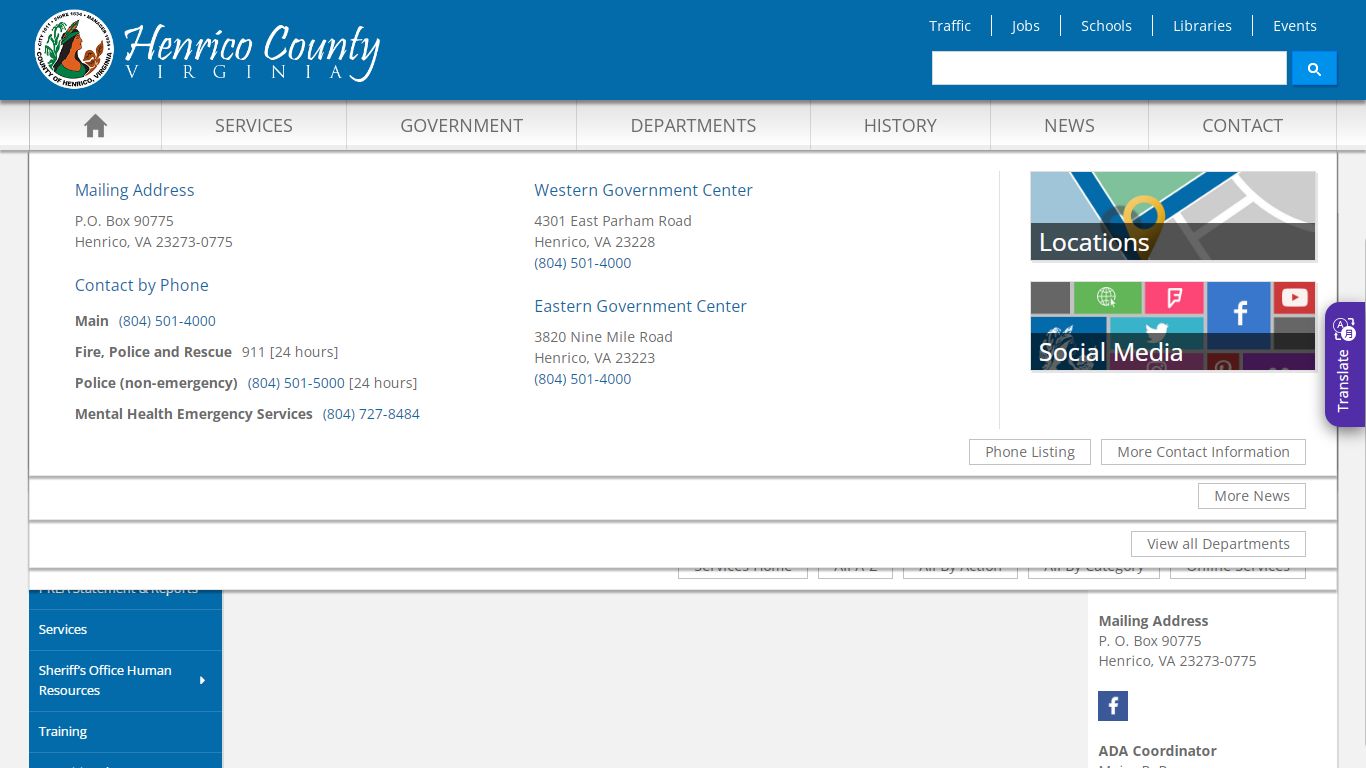Select the "ADA Coordinator" heading text

(x=1157, y=750)
